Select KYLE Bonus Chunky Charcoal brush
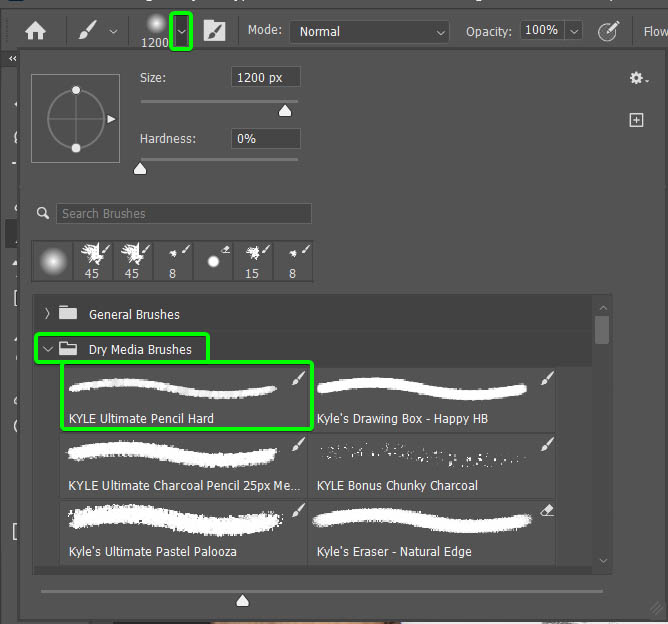This screenshot has width=668, height=624. (432, 466)
